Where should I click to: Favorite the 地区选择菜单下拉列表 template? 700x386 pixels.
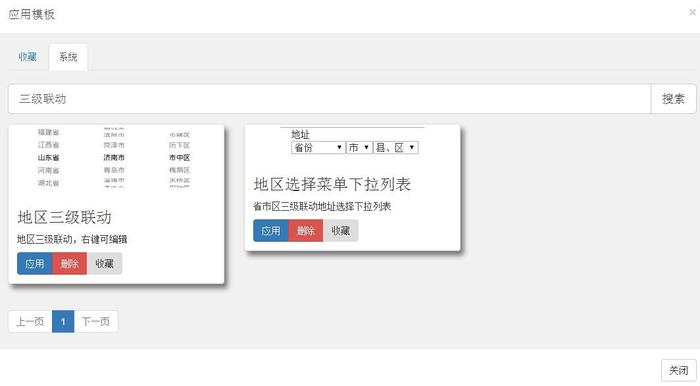341,231
